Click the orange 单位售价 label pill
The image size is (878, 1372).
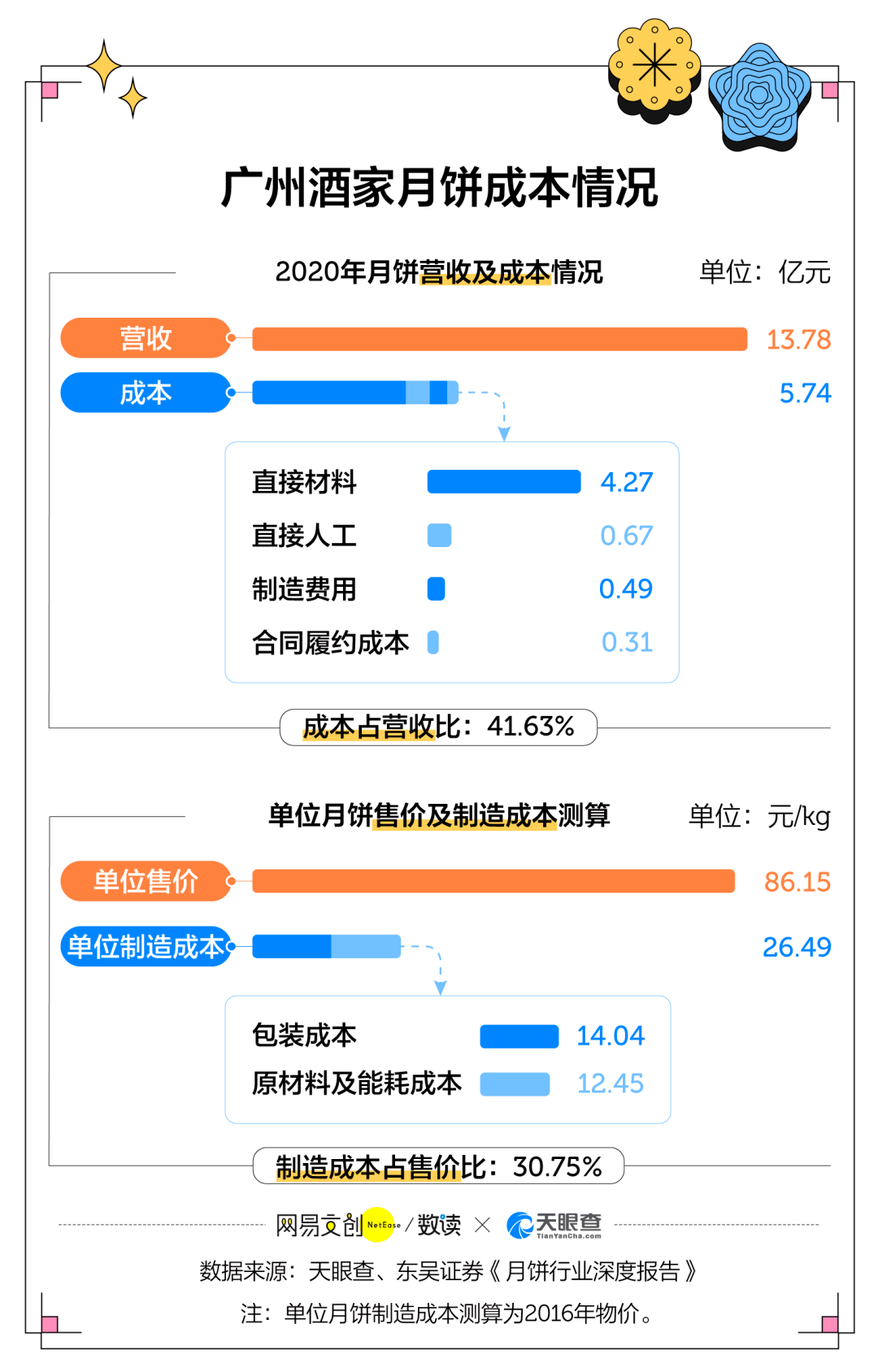coord(146,881)
